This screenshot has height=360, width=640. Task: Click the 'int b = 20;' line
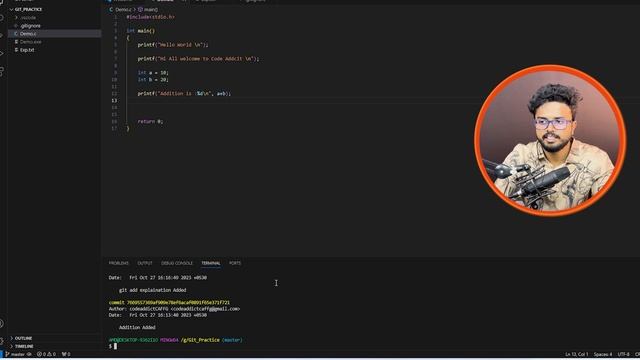[153, 80]
